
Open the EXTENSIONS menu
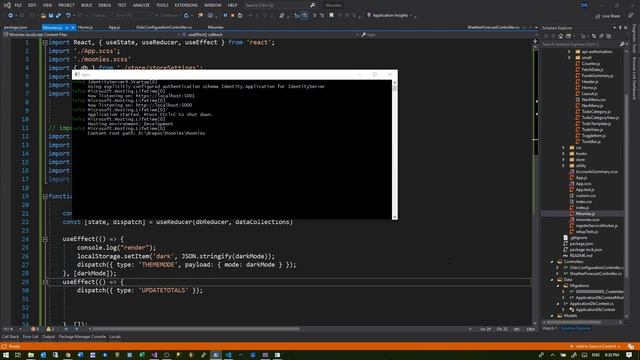click(186, 5)
